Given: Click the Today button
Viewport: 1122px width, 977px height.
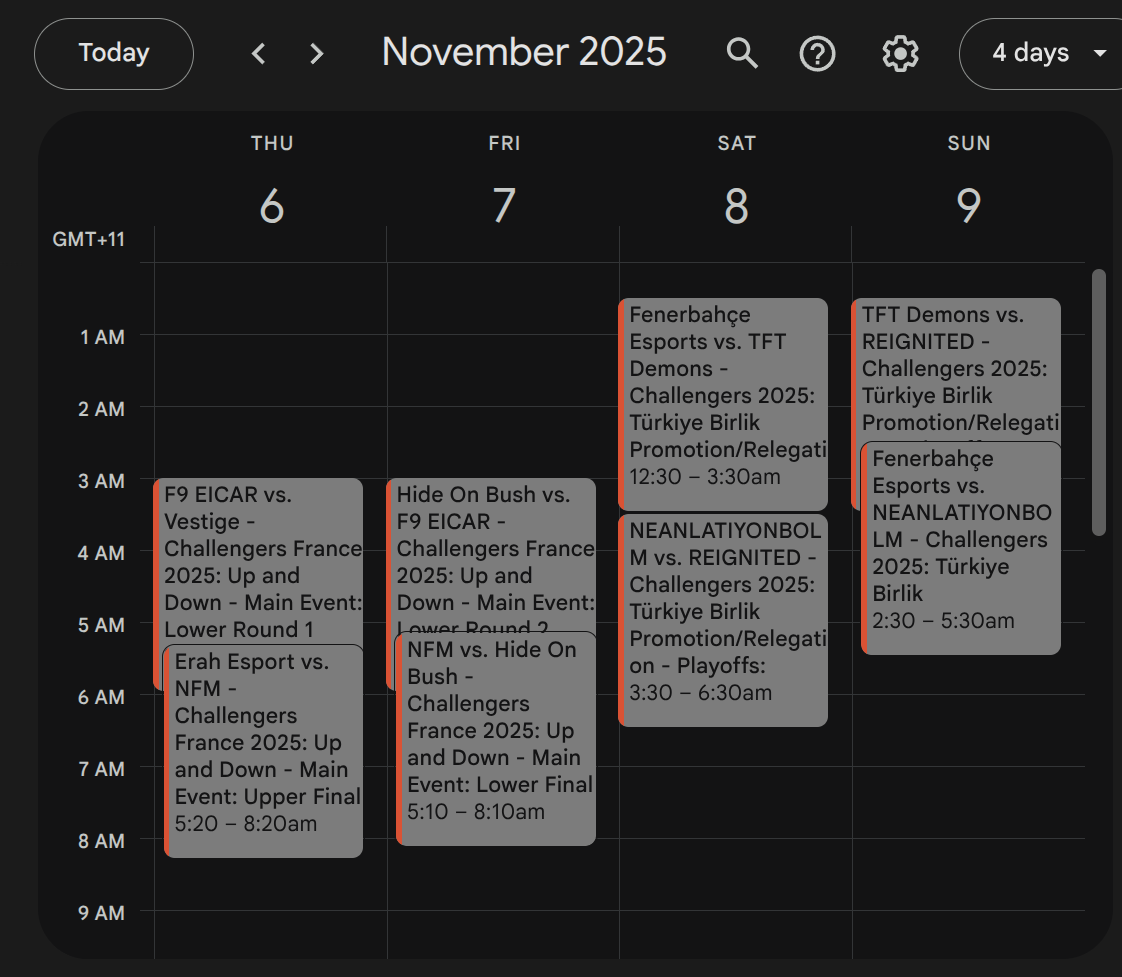Looking at the screenshot, I should [x=114, y=53].
